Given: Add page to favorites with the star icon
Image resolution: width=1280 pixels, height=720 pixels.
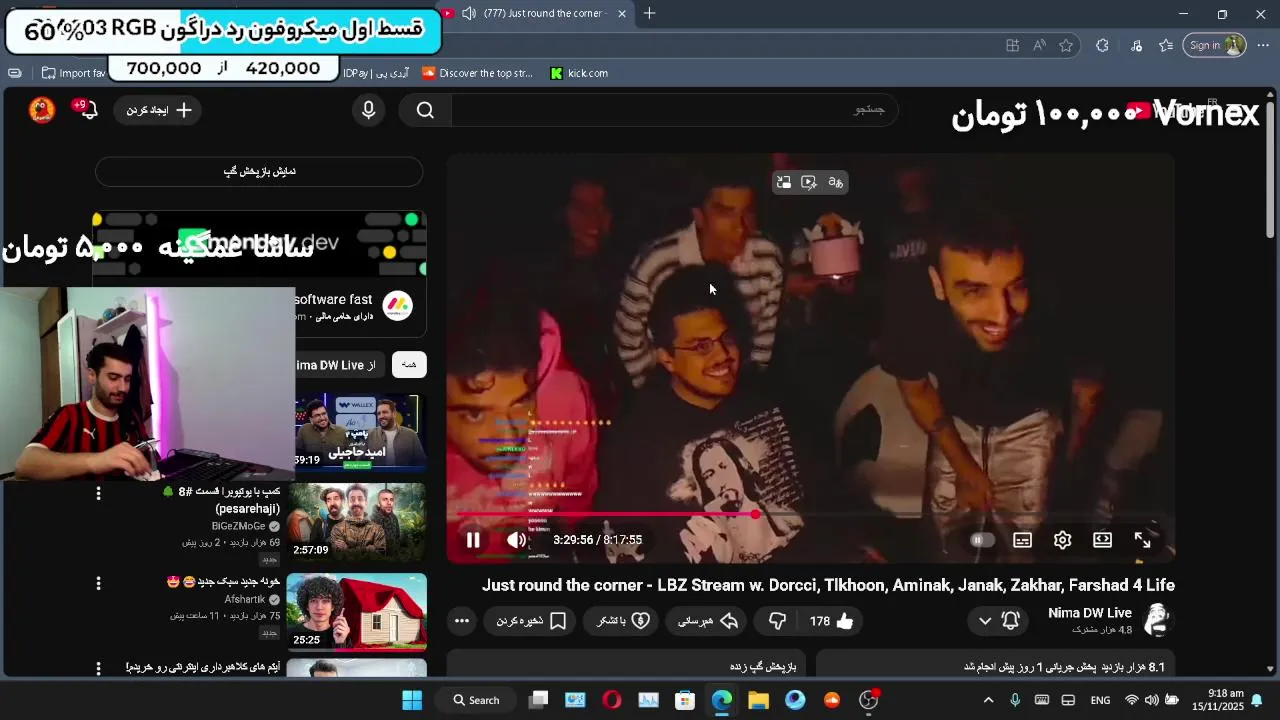Looking at the screenshot, I should tap(1066, 45).
